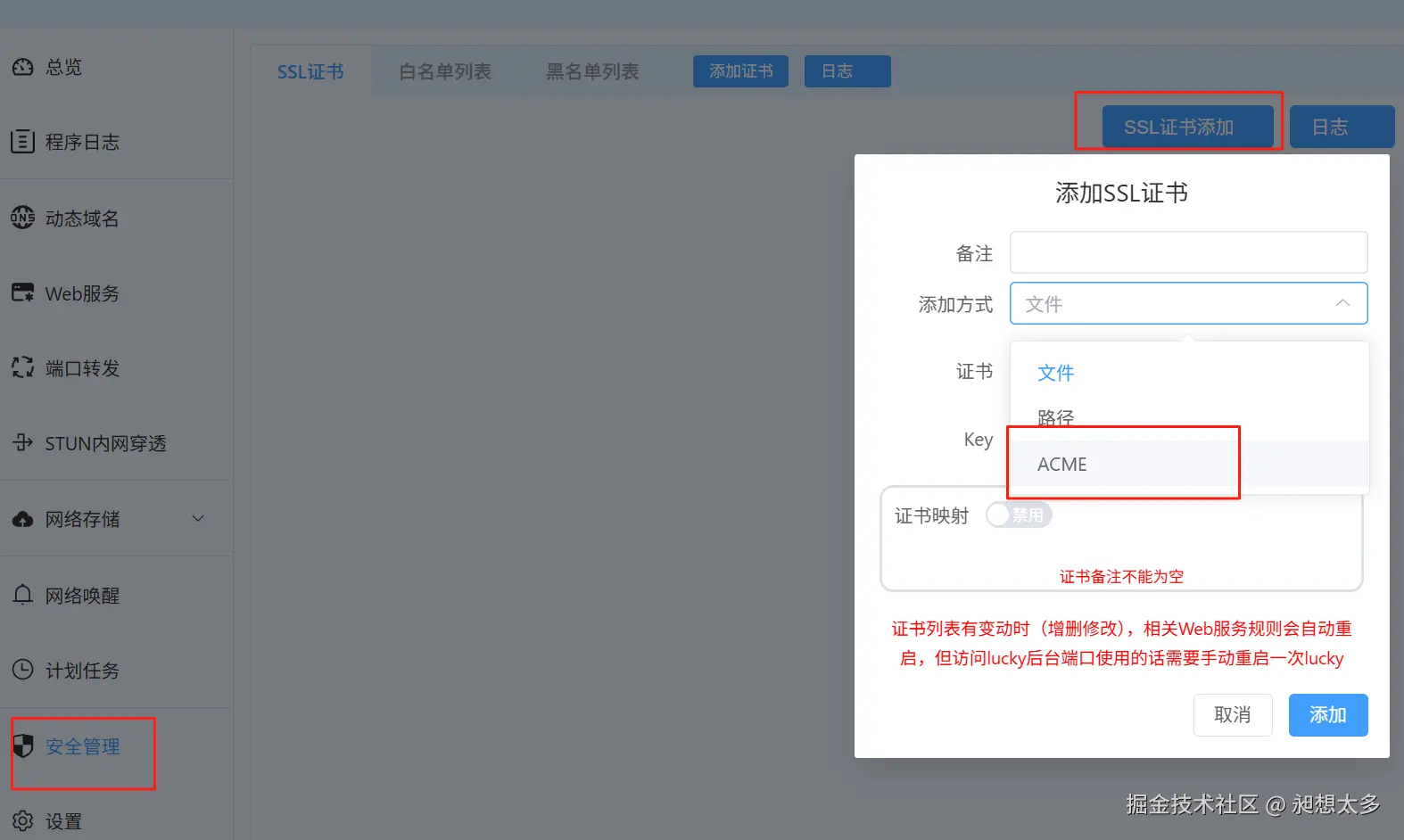Viewport: 1404px width, 840px height.
Task: Collapse the 添加方式 dropdown box
Action: coord(1188,303)
